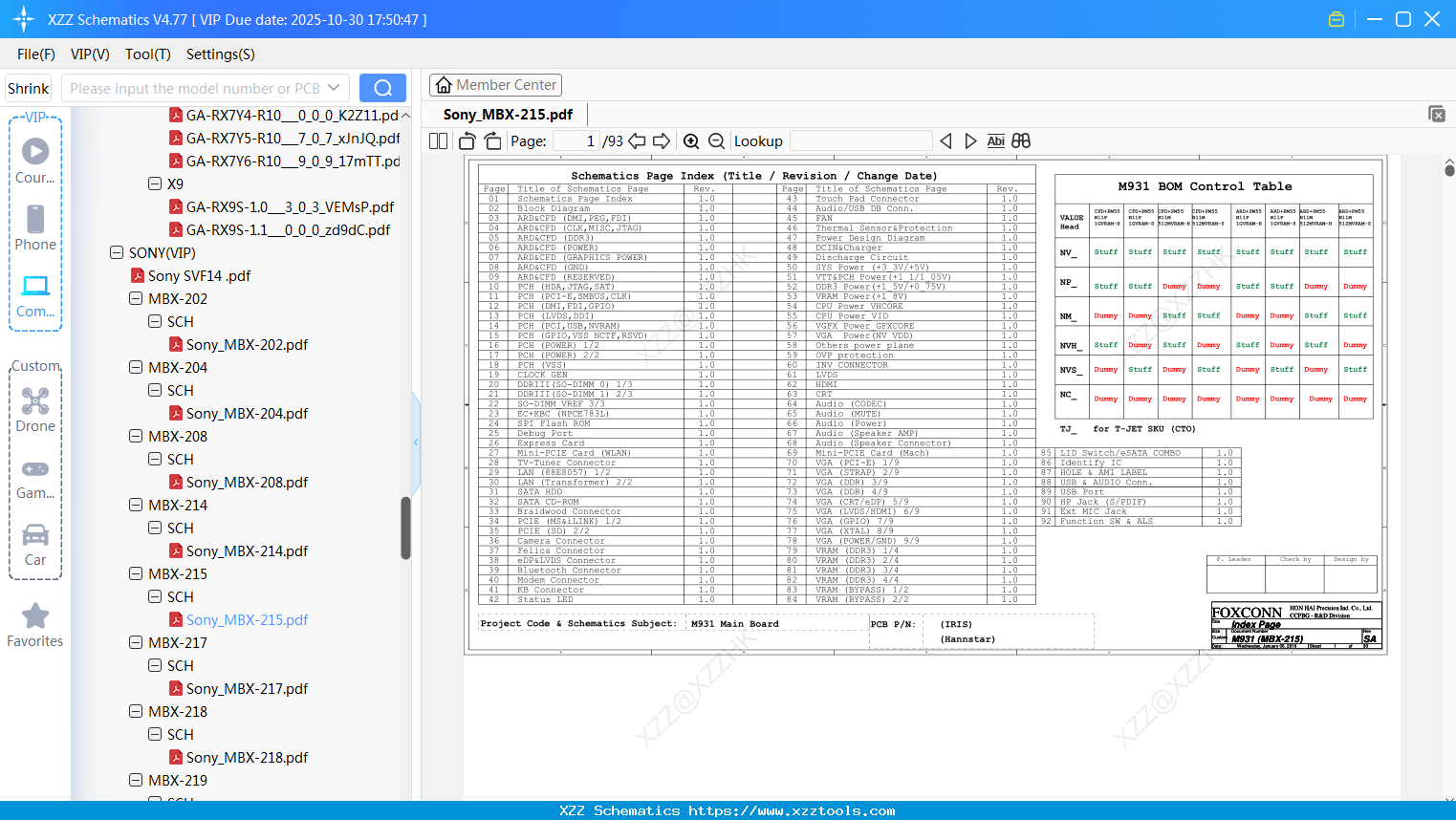Collapse the MBX-202 folder
The height and width of the screenshot is (820, 1456).
tap(136, 298)
